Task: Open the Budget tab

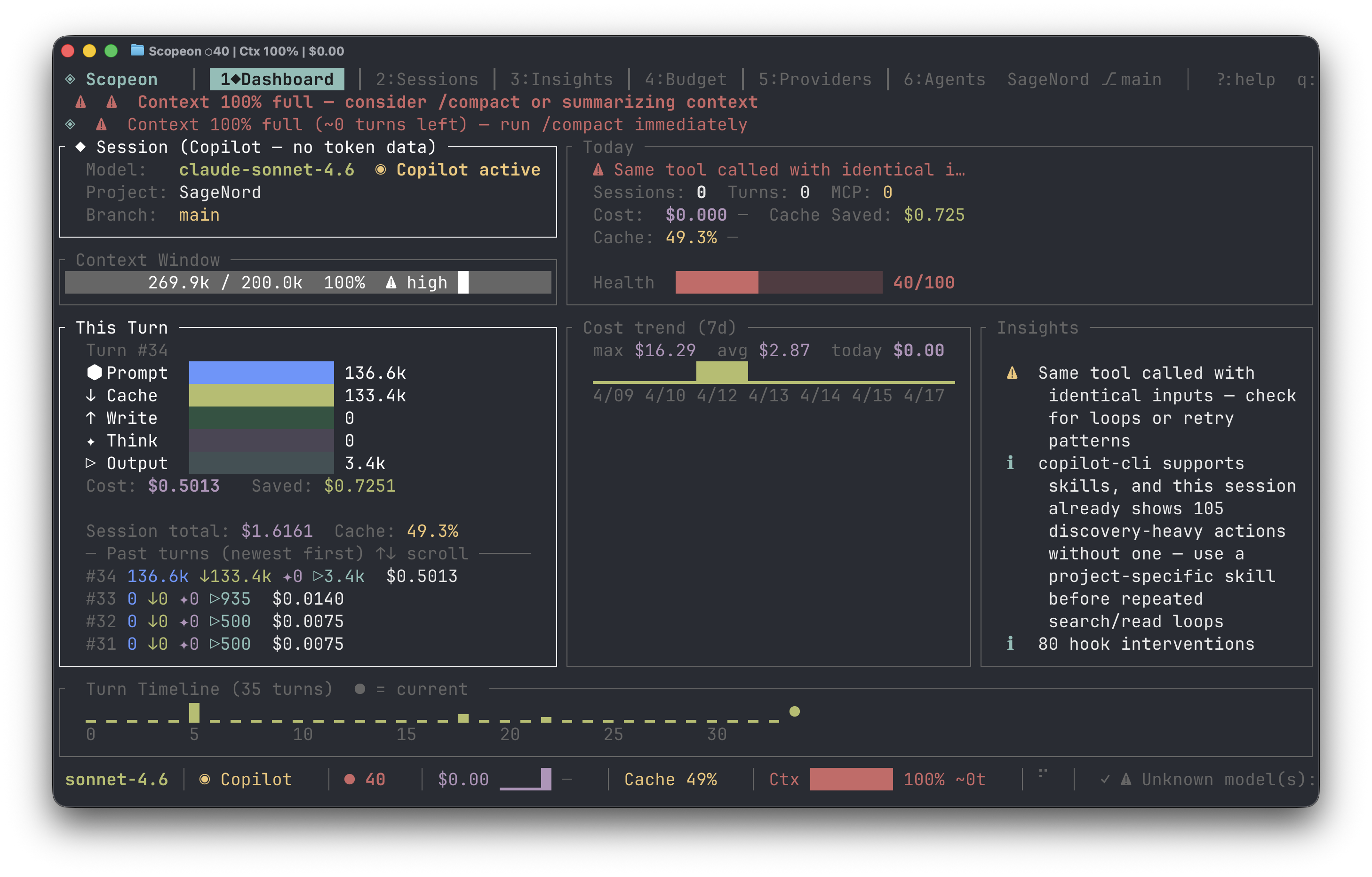Action: coord(685,79)
